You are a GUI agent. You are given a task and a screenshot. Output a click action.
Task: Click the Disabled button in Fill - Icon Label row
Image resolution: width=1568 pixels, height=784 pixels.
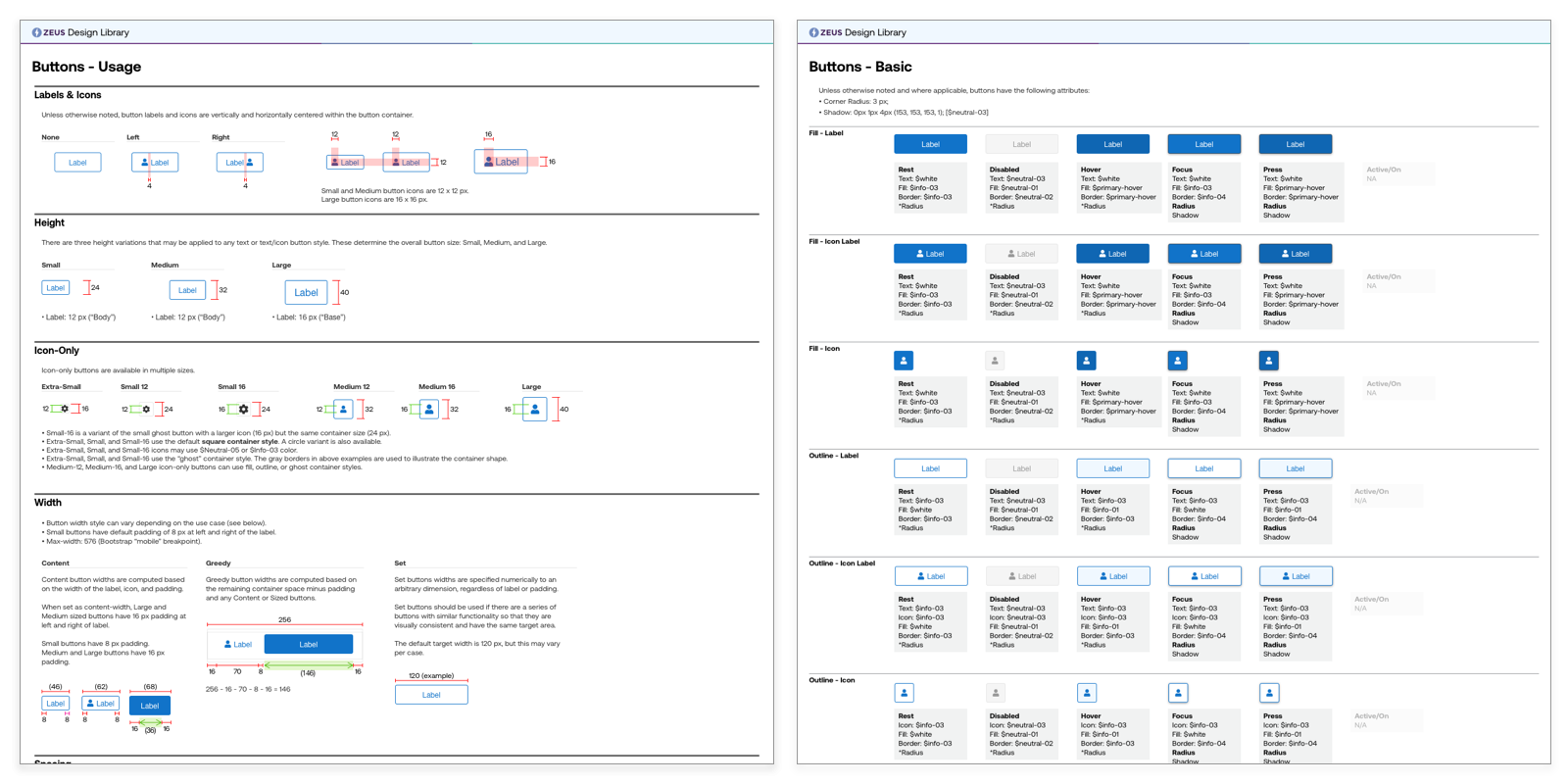click(x=1021, y=254)
